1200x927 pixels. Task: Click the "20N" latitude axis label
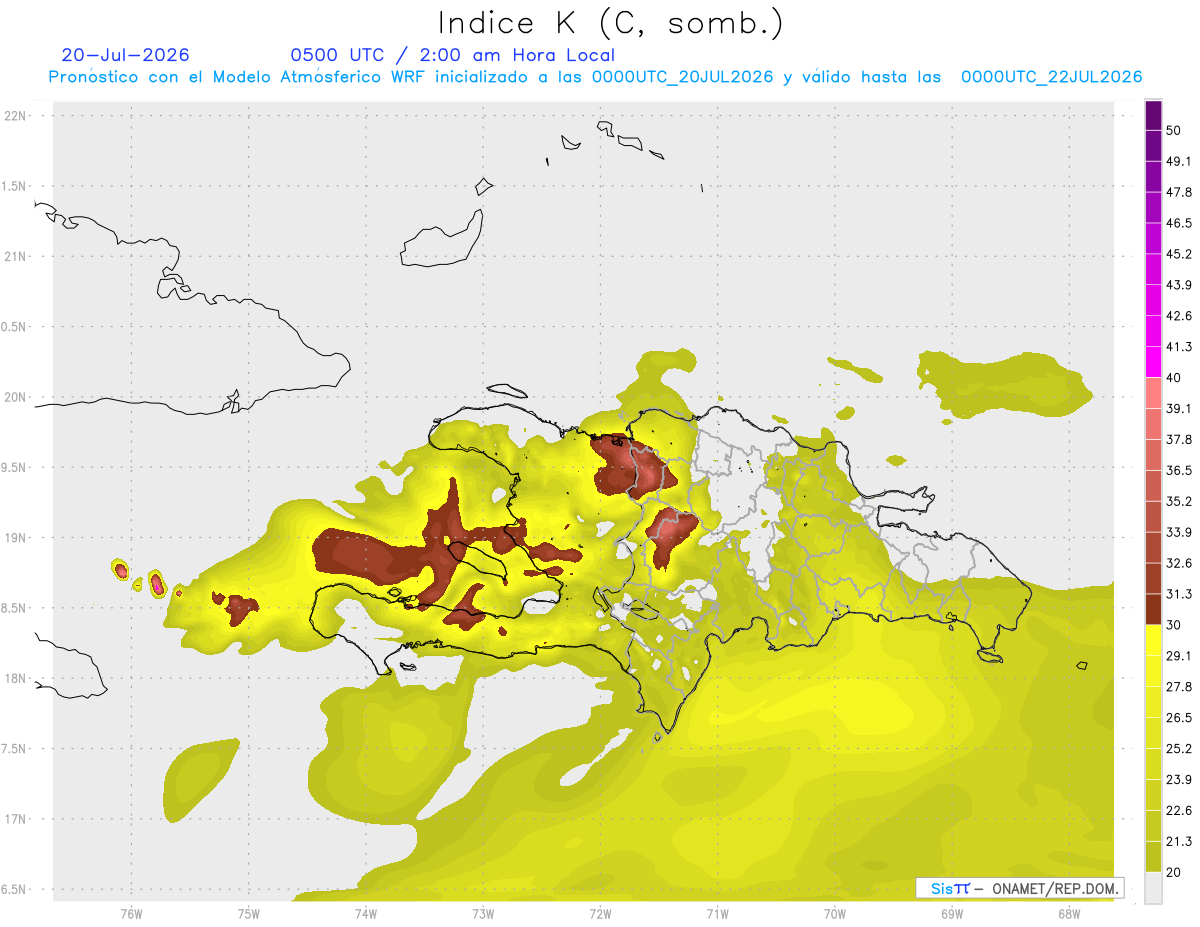click(16, 397)
